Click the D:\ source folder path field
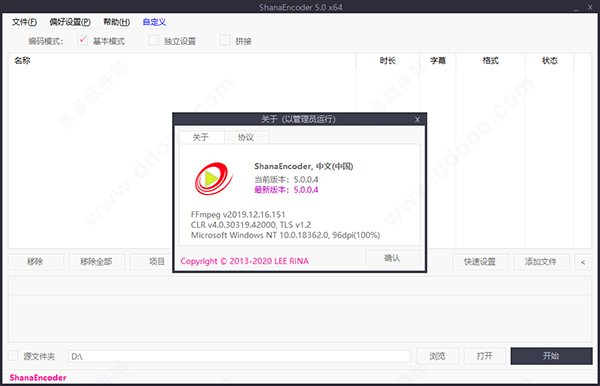 240,356
